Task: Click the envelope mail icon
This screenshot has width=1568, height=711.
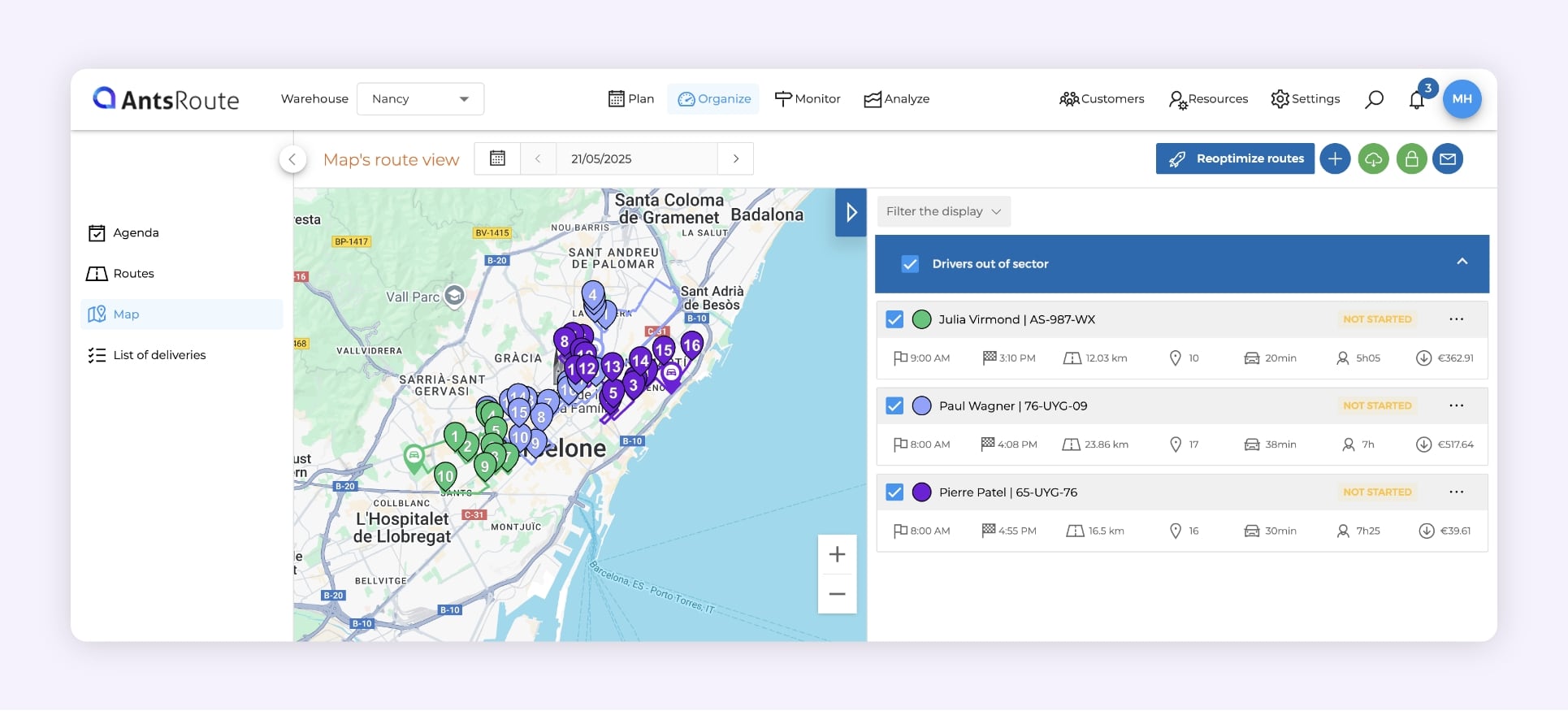Action: [1448, 159]
